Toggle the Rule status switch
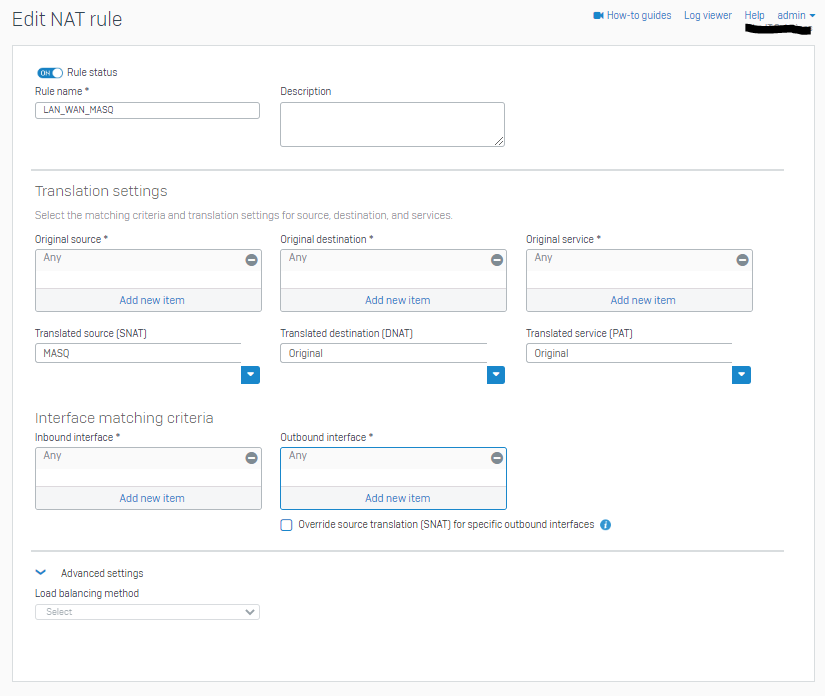 (50, 73)
